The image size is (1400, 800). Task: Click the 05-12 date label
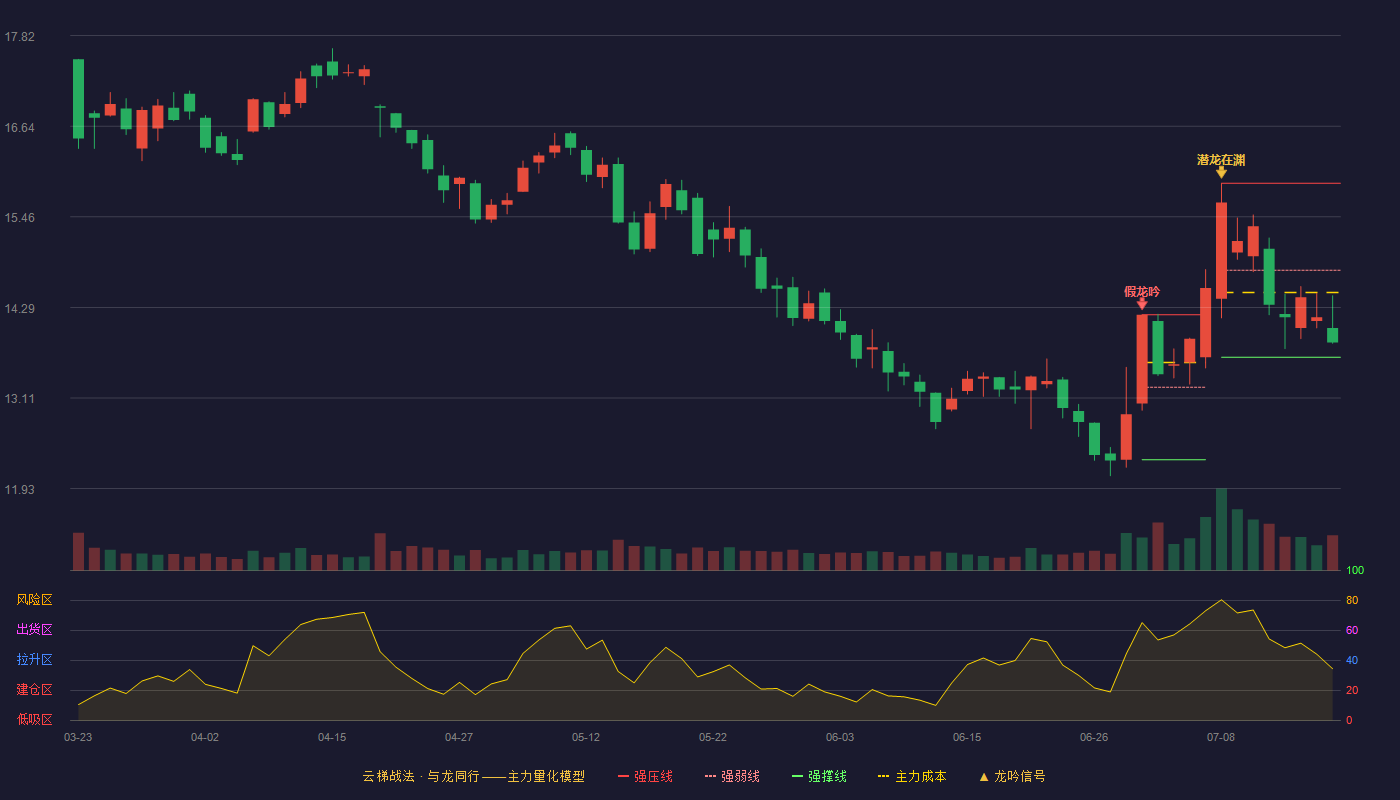point(586,737)
